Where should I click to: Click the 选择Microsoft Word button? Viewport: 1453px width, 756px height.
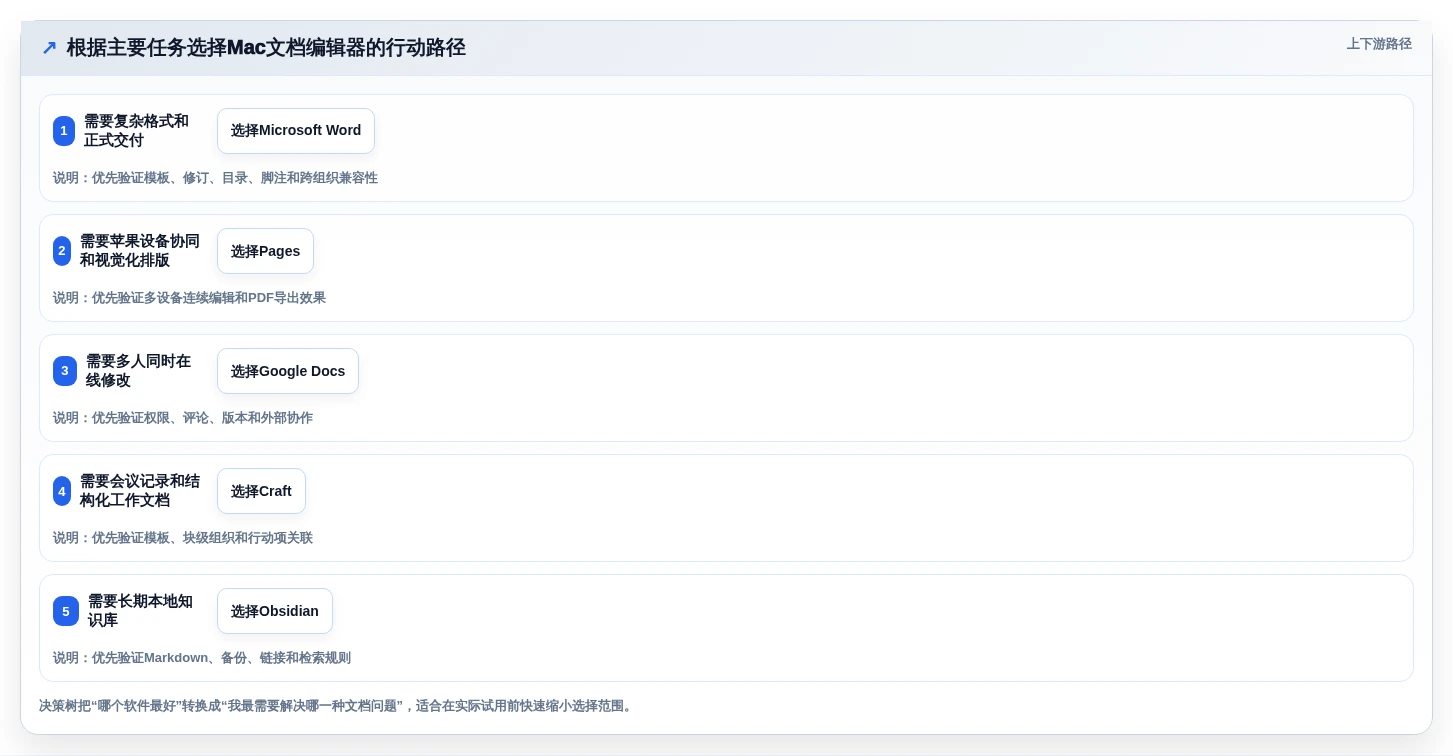pos(296,131)
